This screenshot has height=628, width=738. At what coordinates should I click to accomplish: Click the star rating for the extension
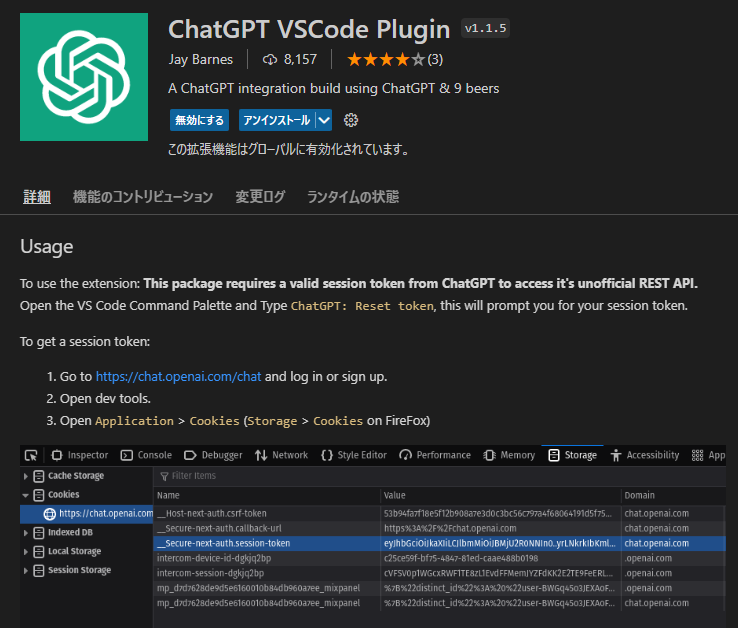[385, 59]
